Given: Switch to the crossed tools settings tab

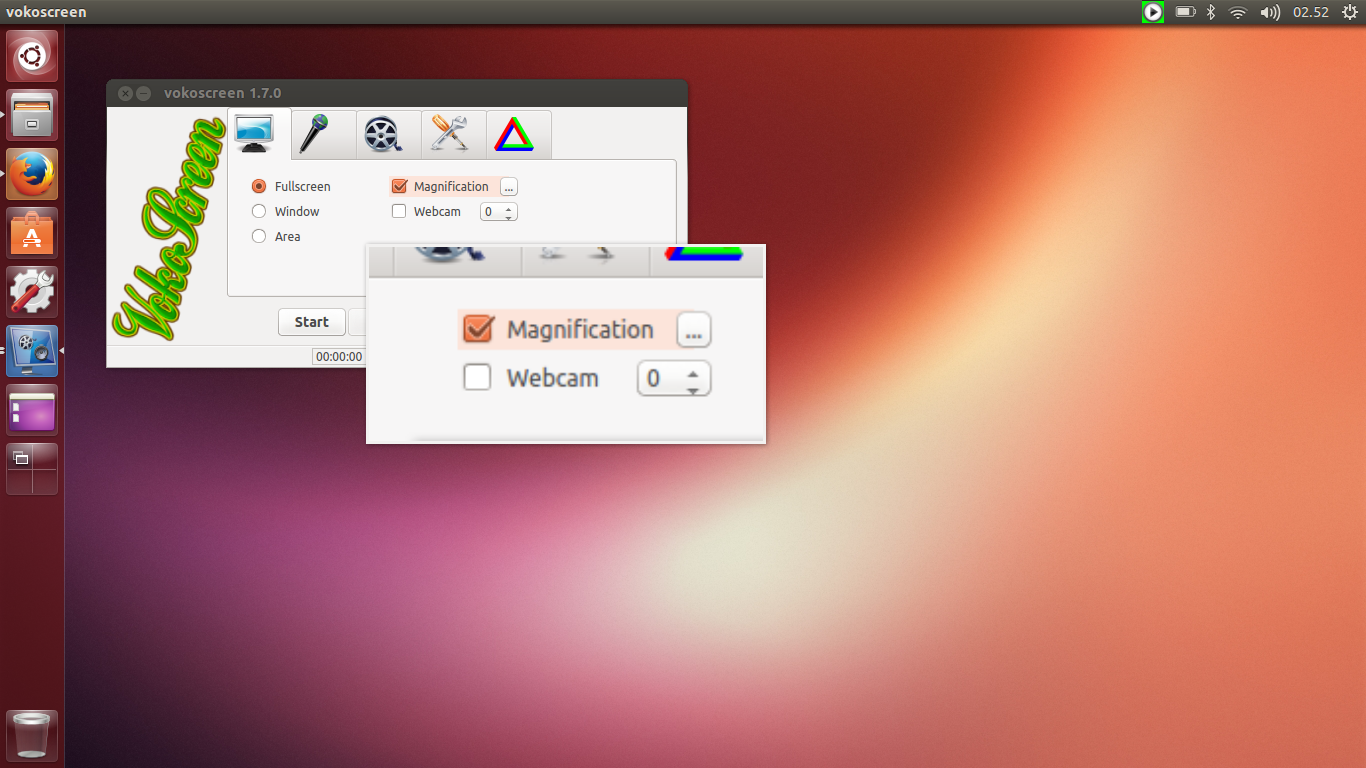Looking at the screenshot, I should pyautogui.click(x=454, y=134).
